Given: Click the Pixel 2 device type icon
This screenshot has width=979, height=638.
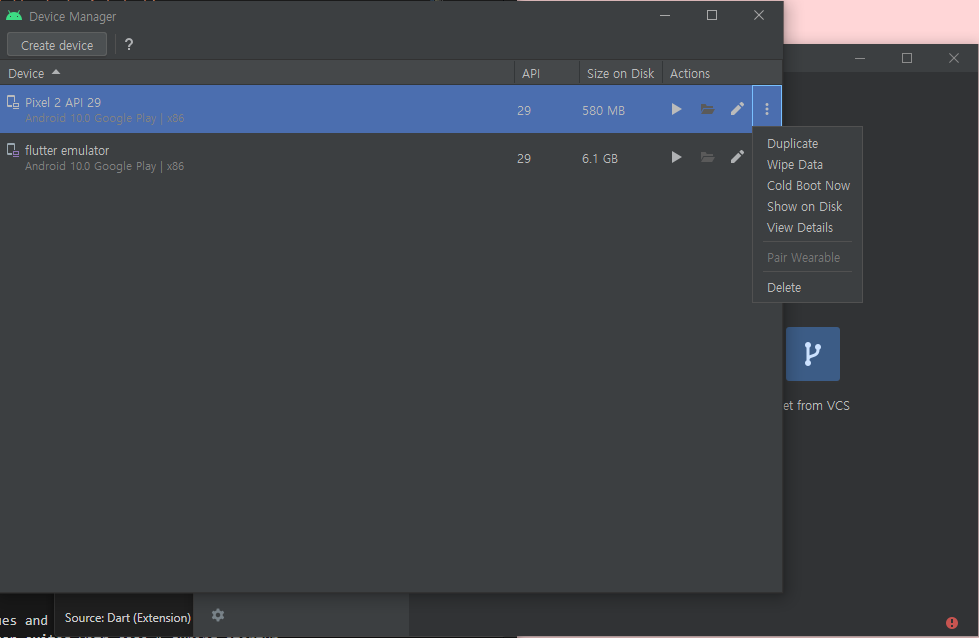Looking at the screenshot, I should [x=12, y=102].
